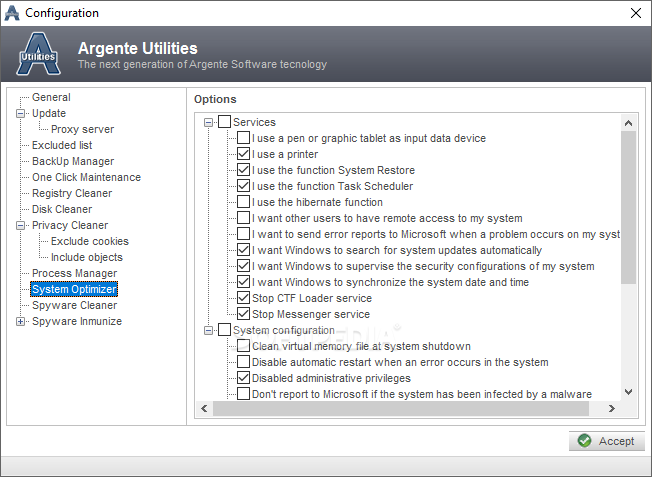The width and height of the screenshot is (652, 477).
Task: Click the options list scroll up arrow
Action: click(628, 123)
